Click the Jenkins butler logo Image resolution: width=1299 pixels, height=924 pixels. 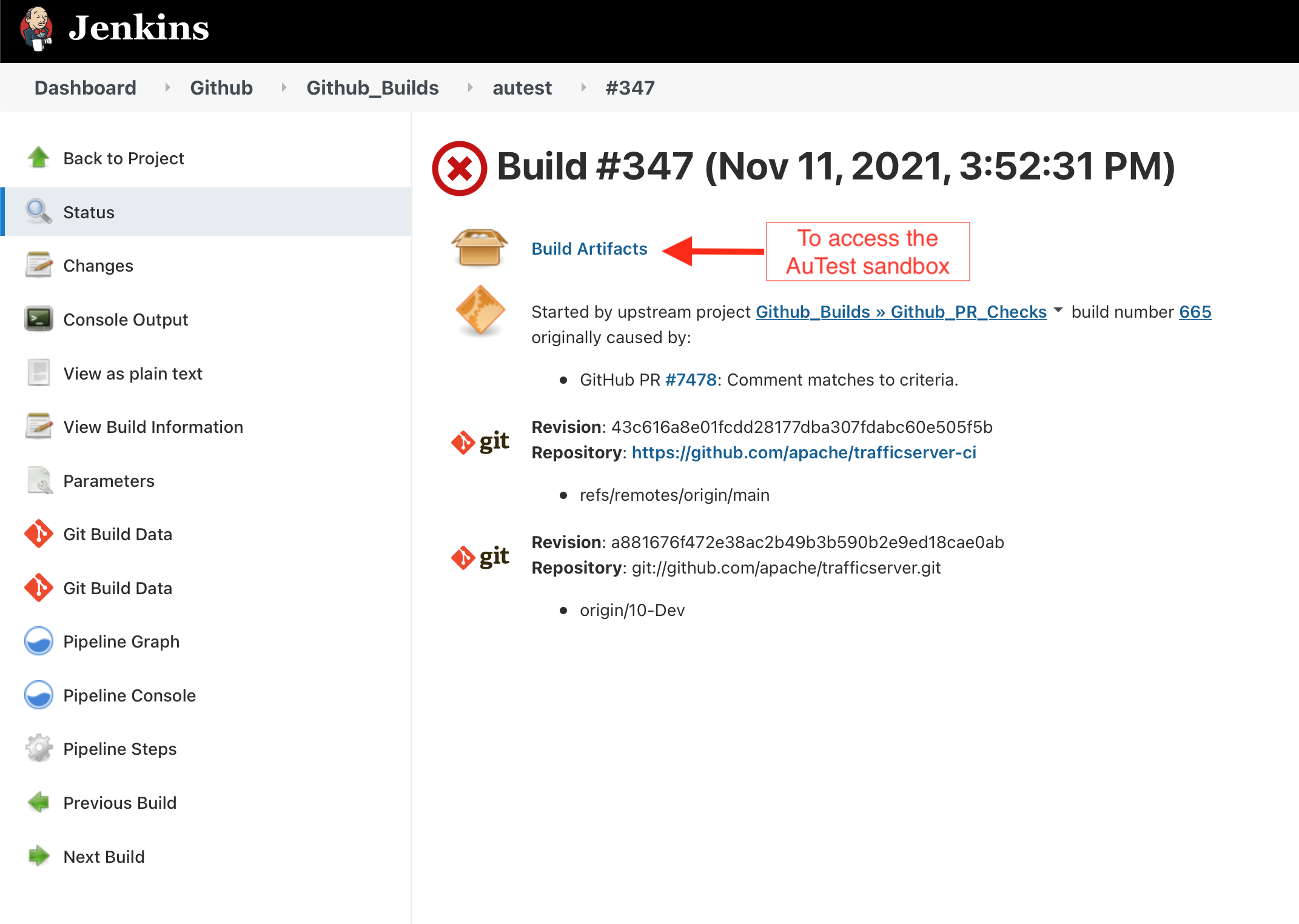36,28
